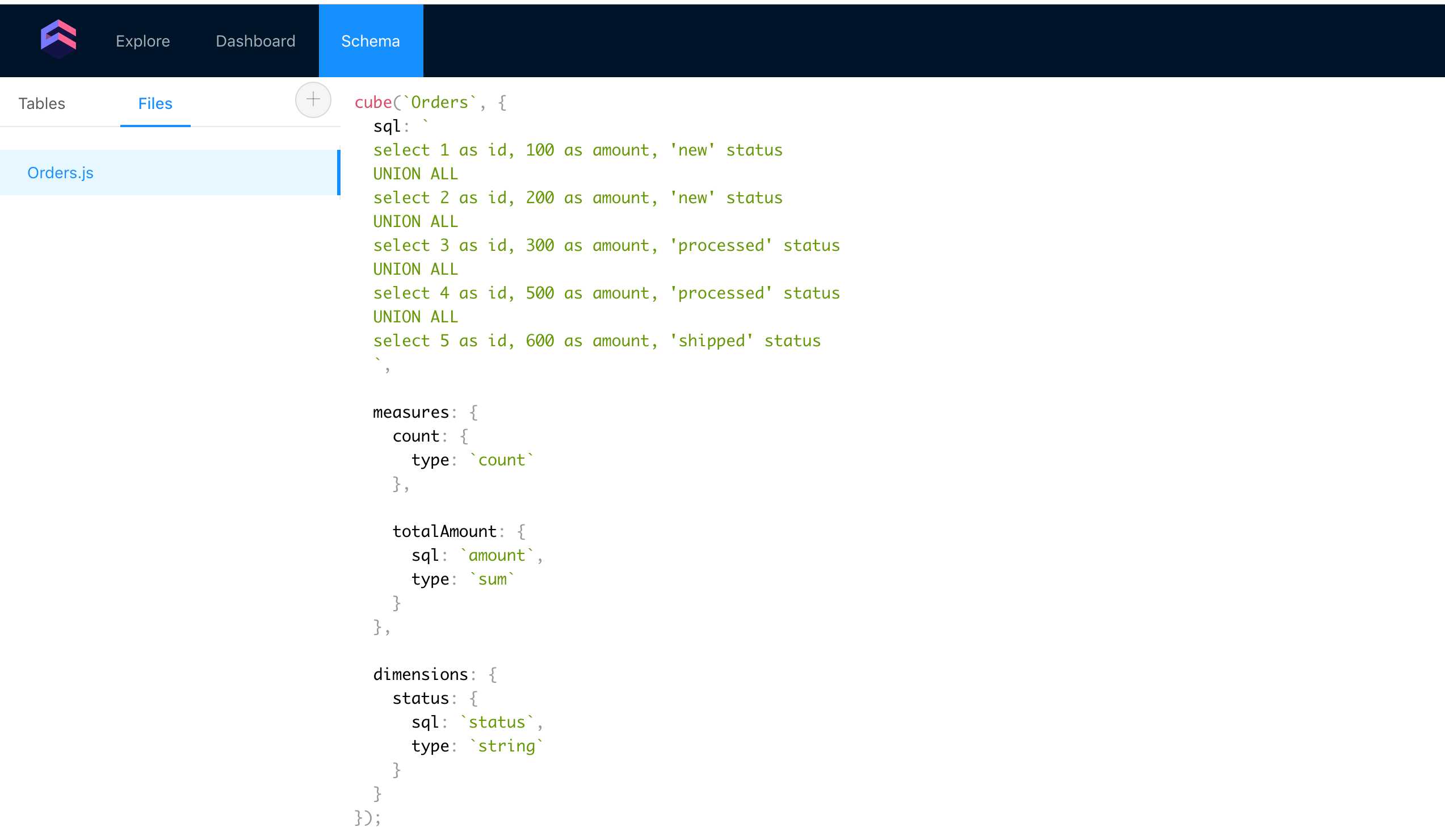Image resolution: width=1445 pixels, height=840 pixels.
Task: Click the Files sidebar tab icon
Action: [x=155, y=102]
